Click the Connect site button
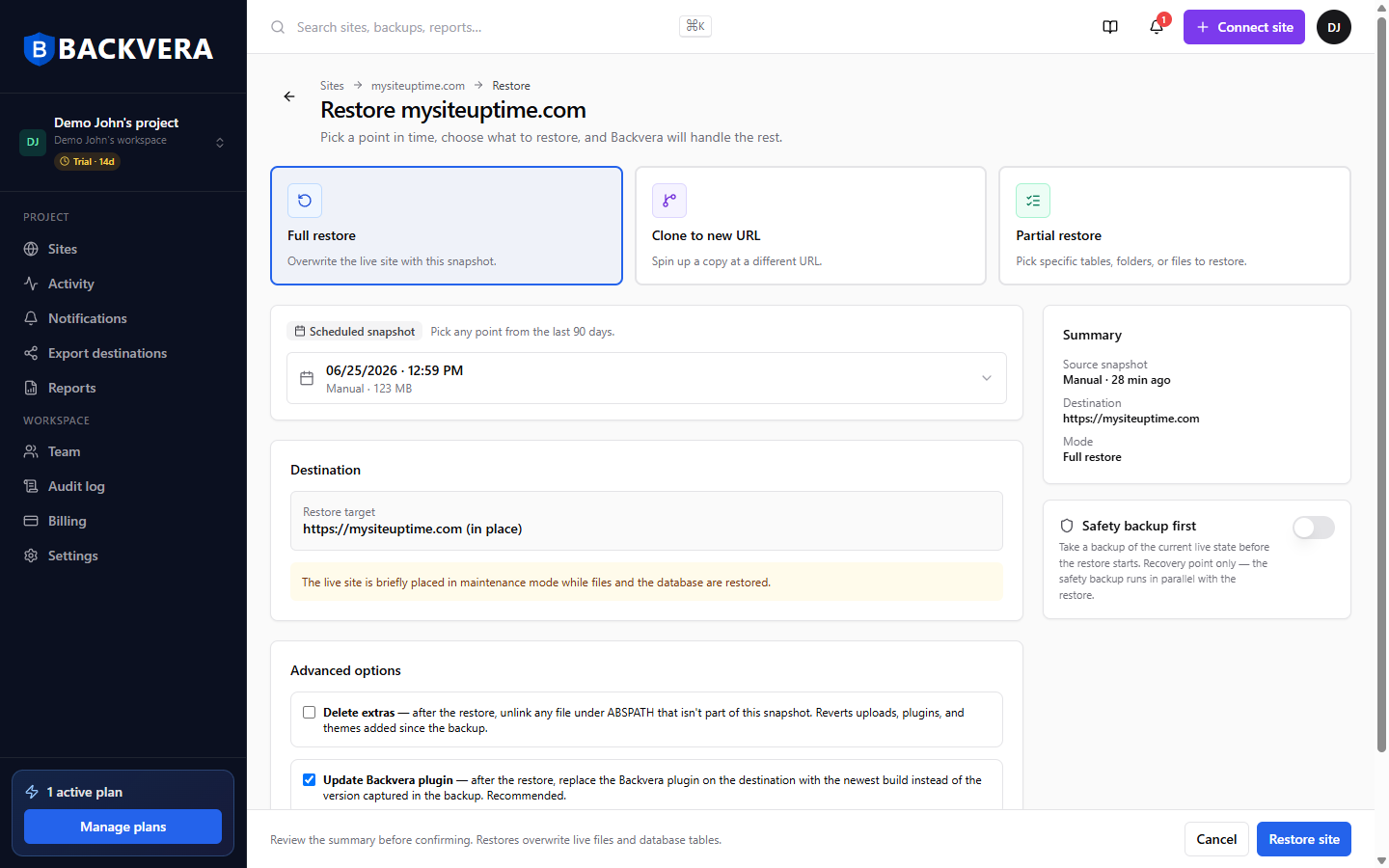The image size is (1389, 868). [x=1244, y=27]
